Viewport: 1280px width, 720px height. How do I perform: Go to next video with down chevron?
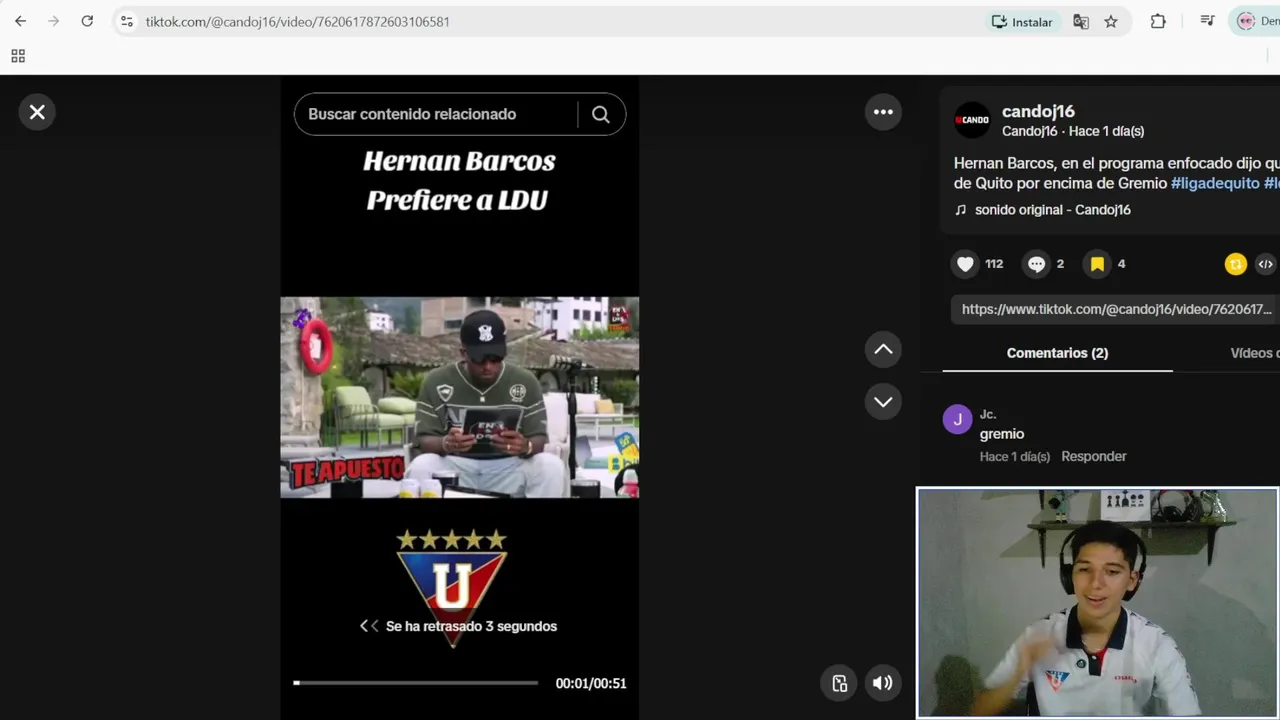883,401
